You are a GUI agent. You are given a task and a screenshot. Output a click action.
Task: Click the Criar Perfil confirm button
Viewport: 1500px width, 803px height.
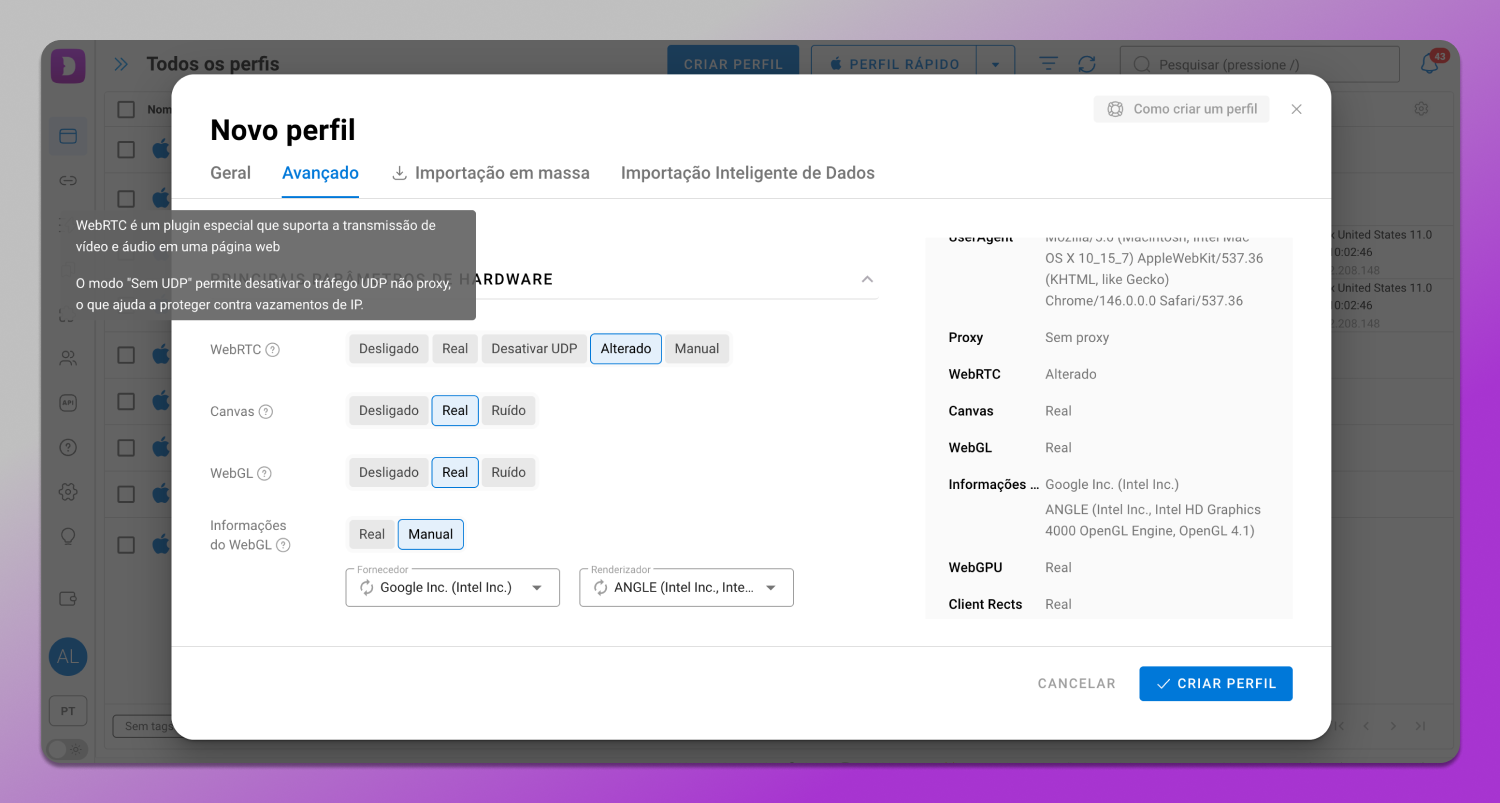(x=1215, y=684)
